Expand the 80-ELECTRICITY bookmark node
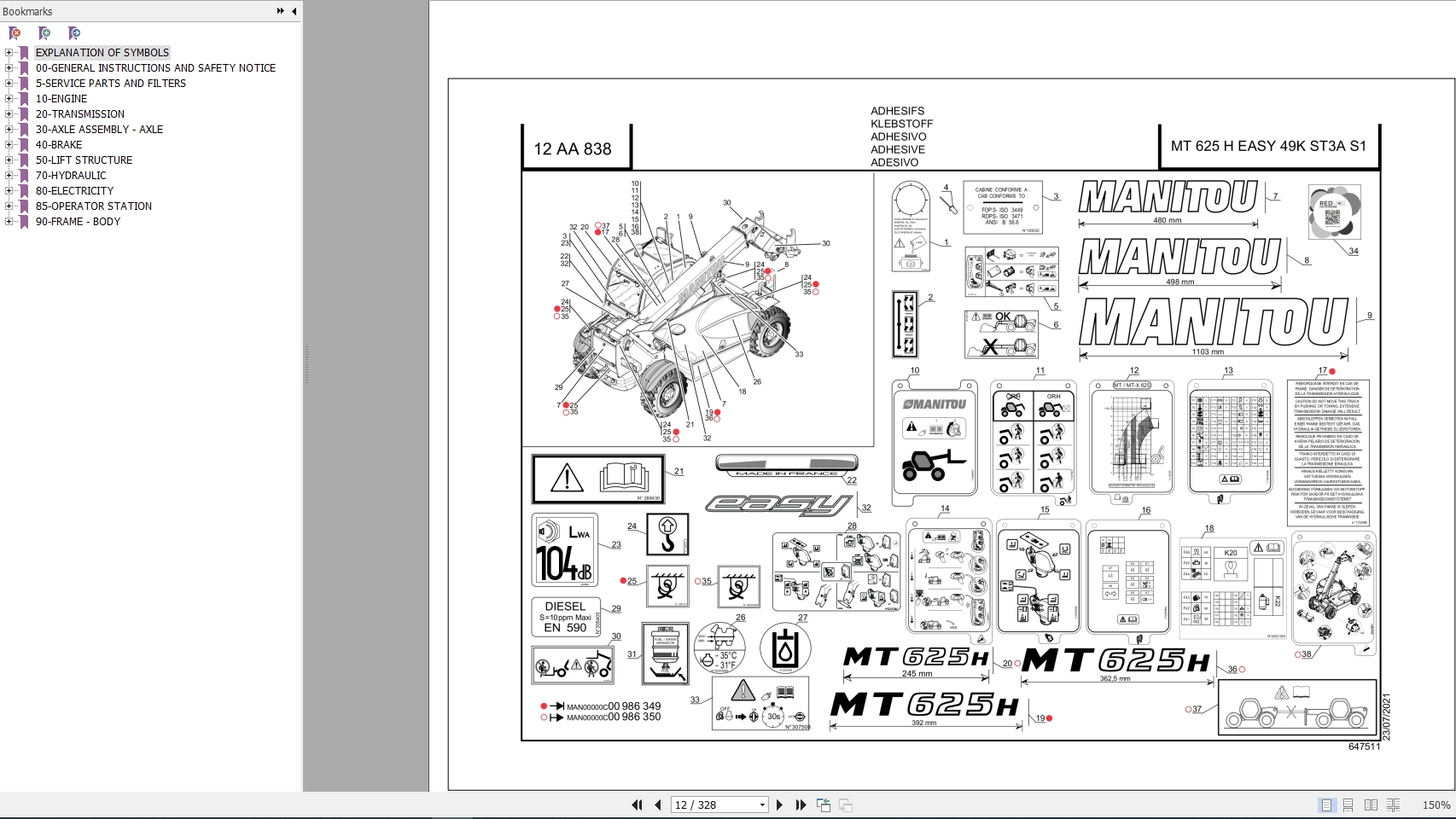This screenshot has width=1456, height=819. pyautogui.click(x=9, y=191)
